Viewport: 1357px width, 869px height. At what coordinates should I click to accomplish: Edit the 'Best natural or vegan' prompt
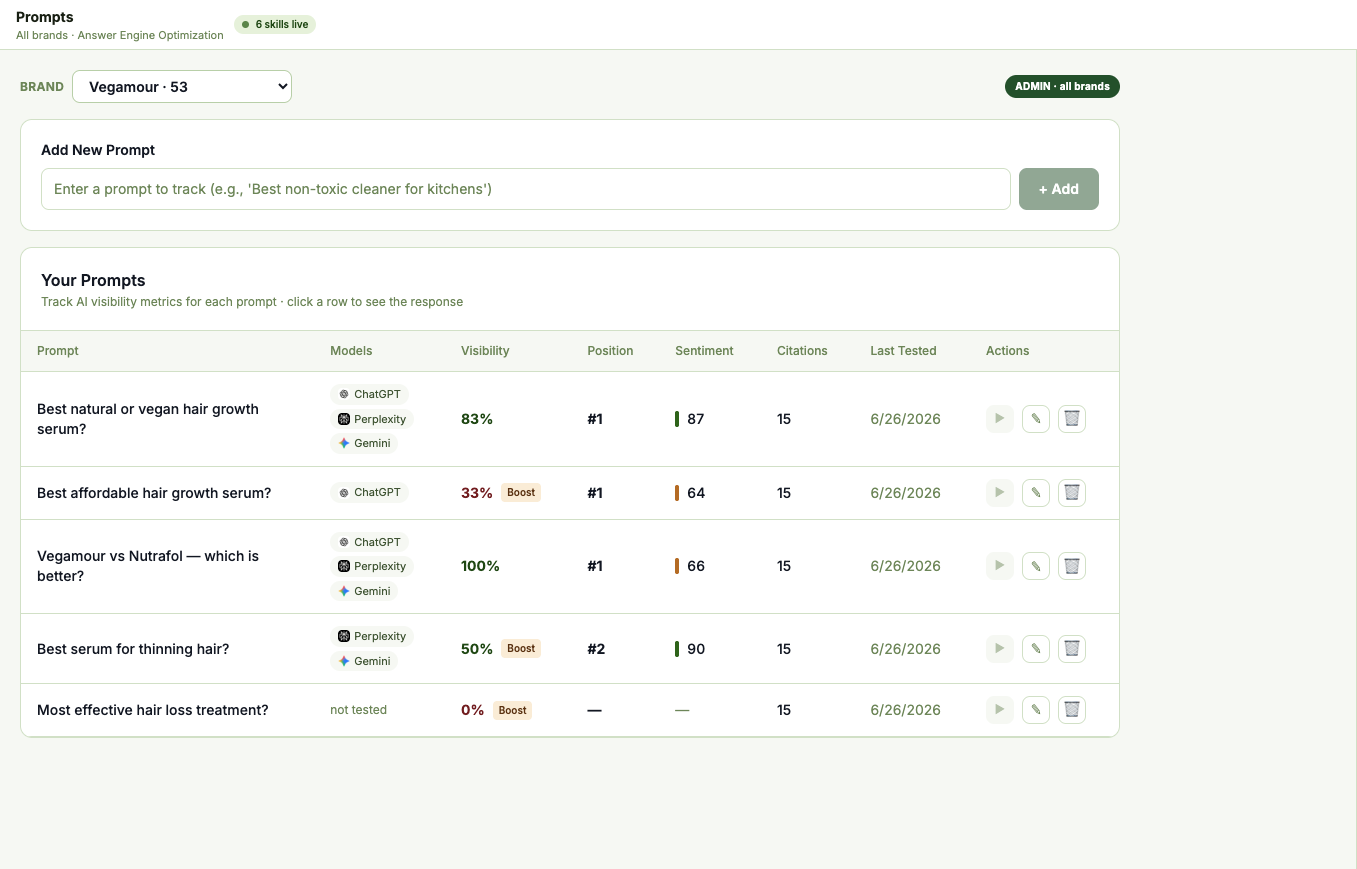[1036, 419]
